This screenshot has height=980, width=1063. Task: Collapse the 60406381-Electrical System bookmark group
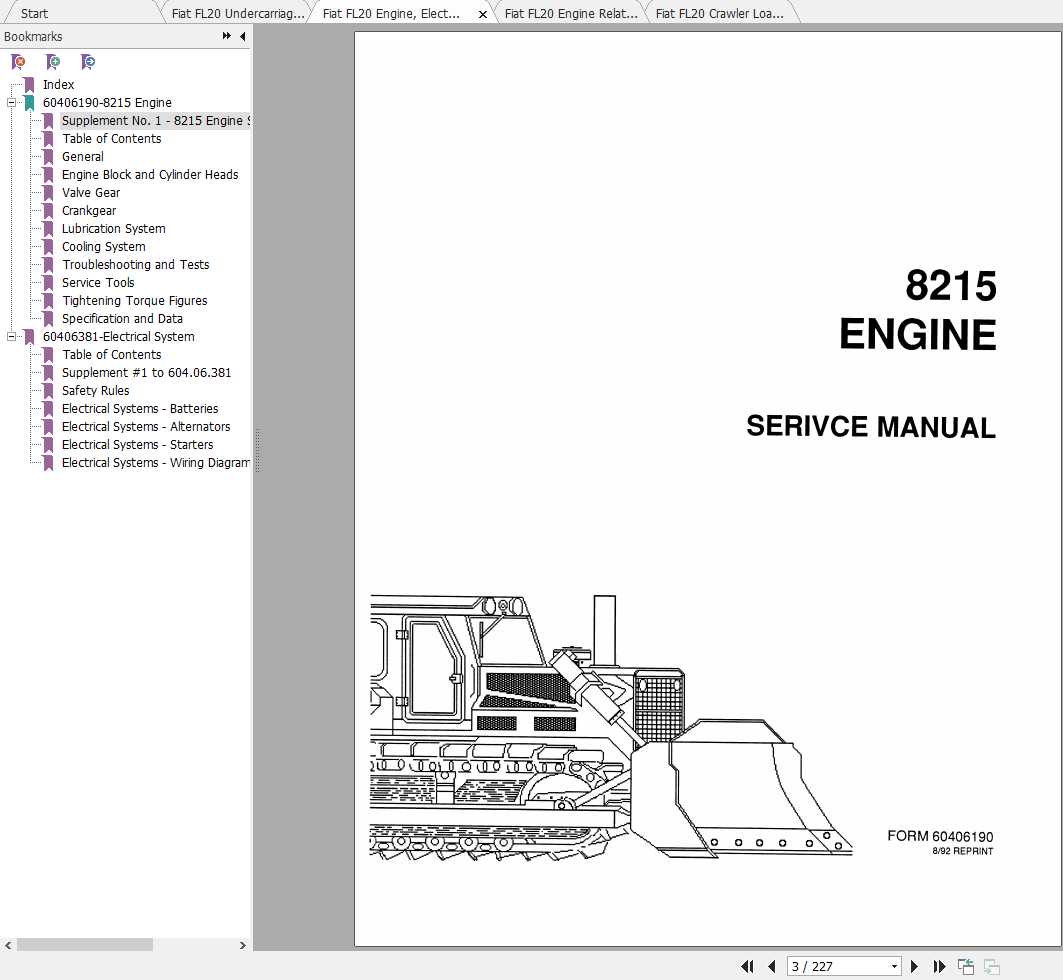pyautogui.click(x=11, y=337)
